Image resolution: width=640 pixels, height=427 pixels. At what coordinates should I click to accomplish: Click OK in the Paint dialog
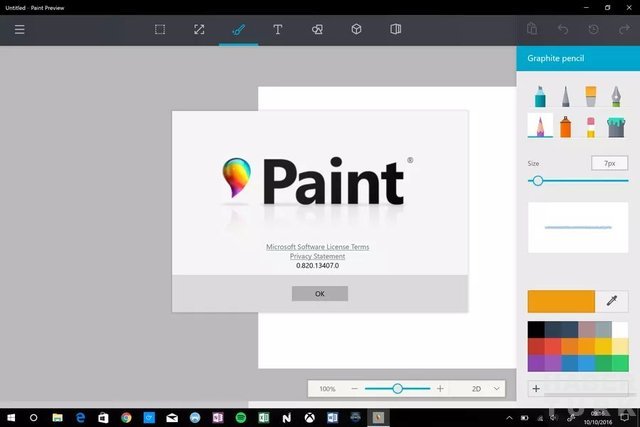(319, 294)
